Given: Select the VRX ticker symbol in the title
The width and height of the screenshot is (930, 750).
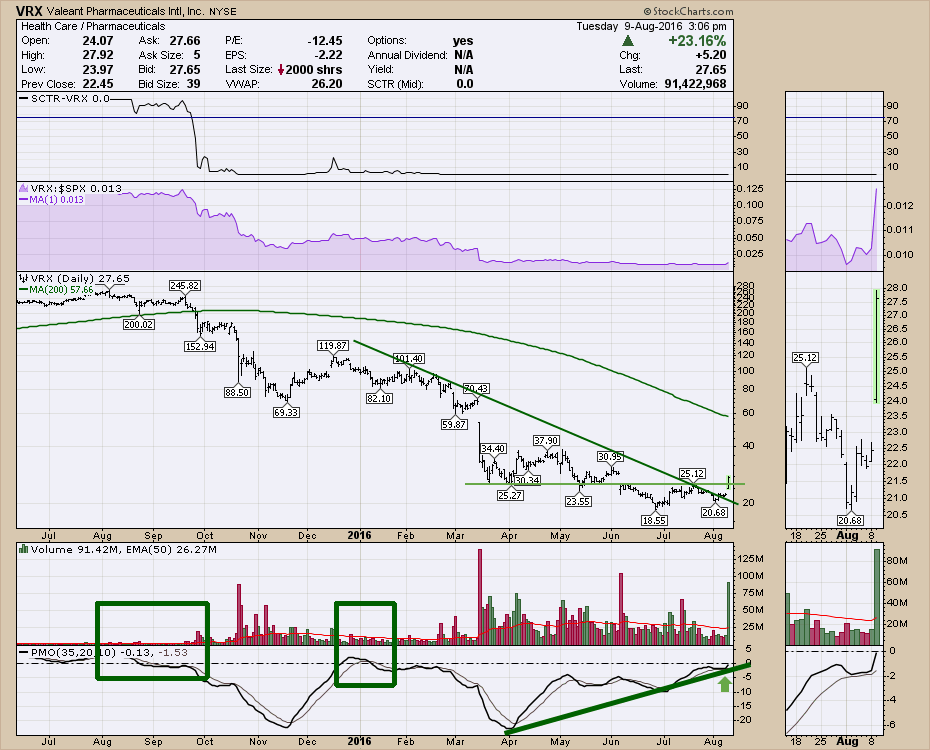Looking at the screenshot, I should [x=28, y=11].
